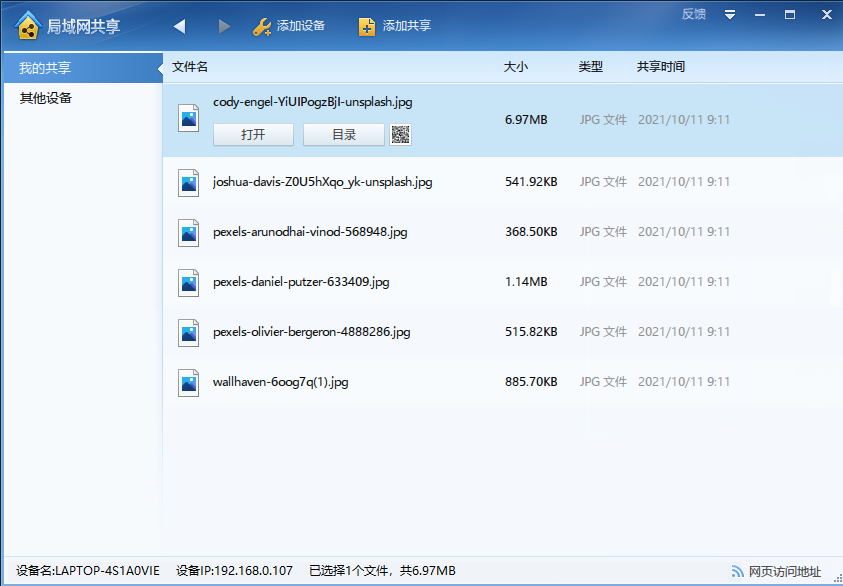Viewport: 843px width, 586px height.
Task: Click the 局域网共享 app logo icon
Action: (28, 25)
